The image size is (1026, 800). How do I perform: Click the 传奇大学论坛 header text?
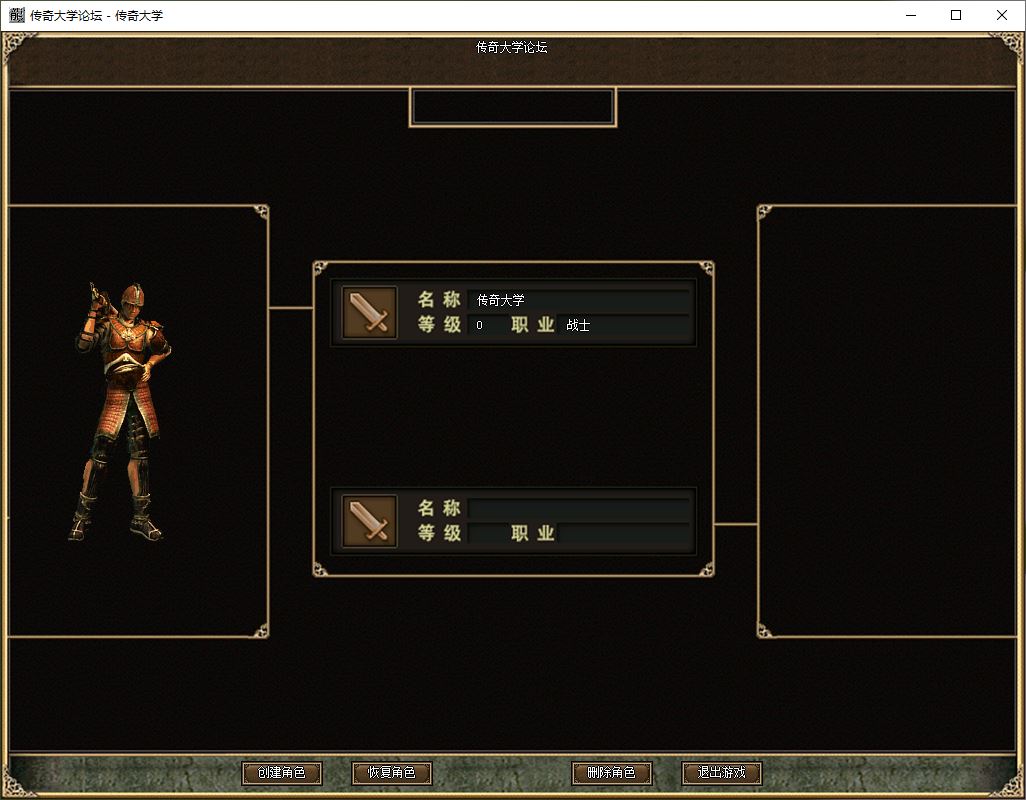pyautogui.click(x=512, y=47)
